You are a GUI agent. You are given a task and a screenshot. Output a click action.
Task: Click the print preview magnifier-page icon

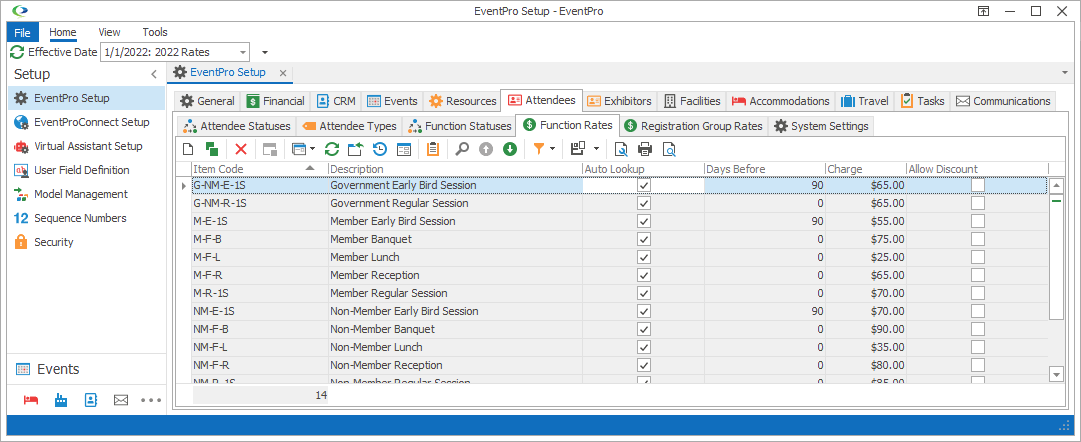pyautogui.click(x=668, y=148)
